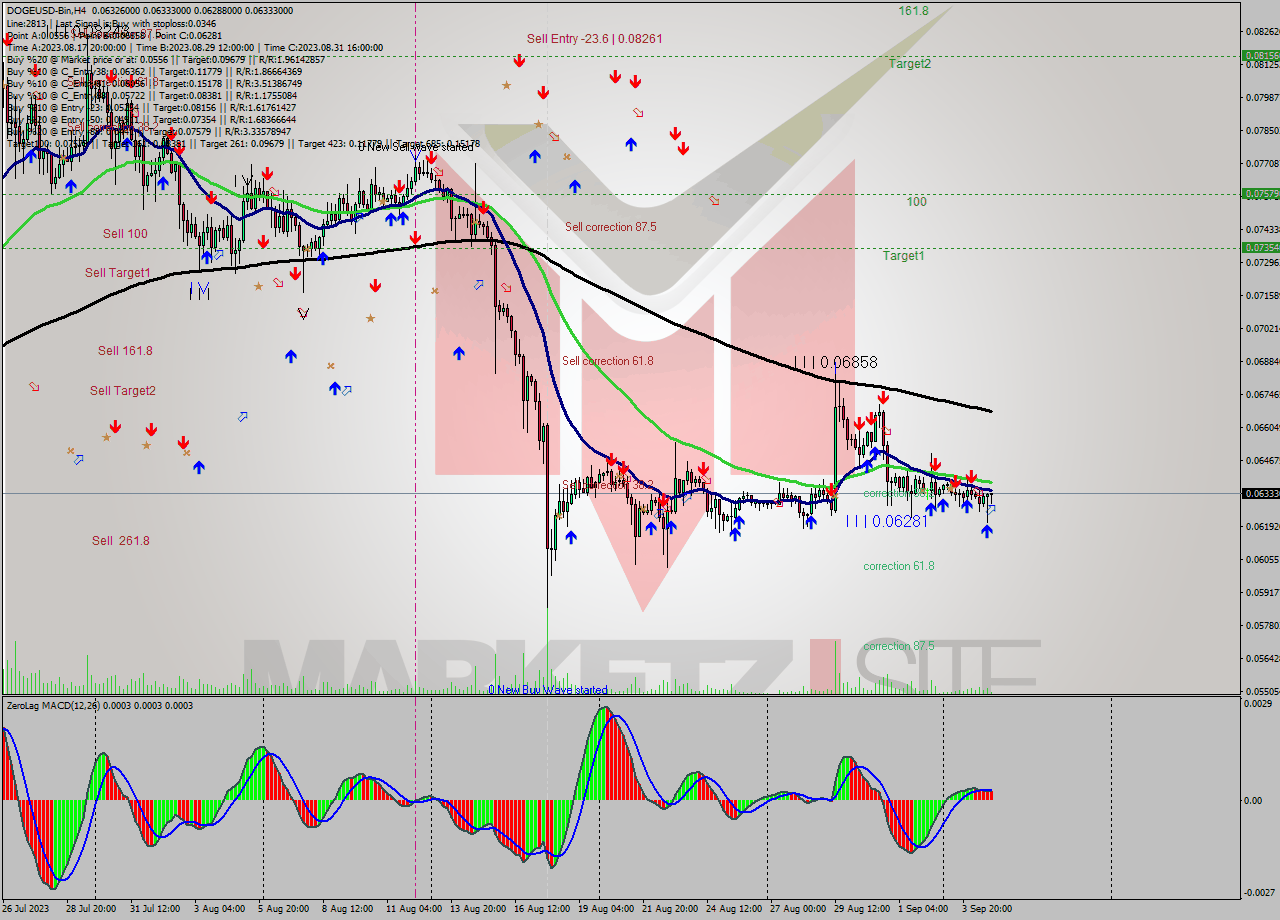
Task: Click the 'Sell correction 61.8' label
Action: point(608,361)
